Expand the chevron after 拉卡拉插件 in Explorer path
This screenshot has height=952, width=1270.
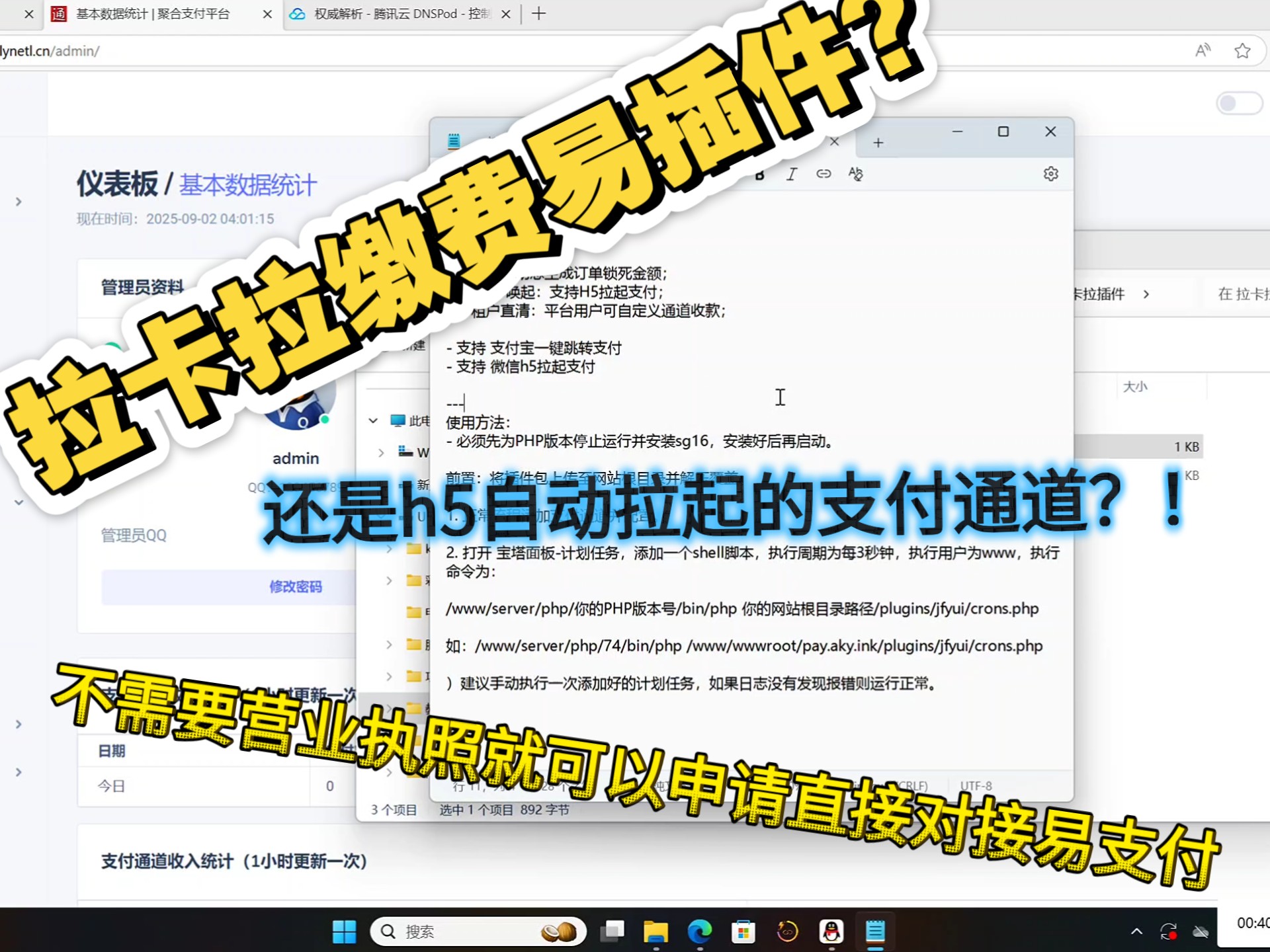tap(1146, 294)
